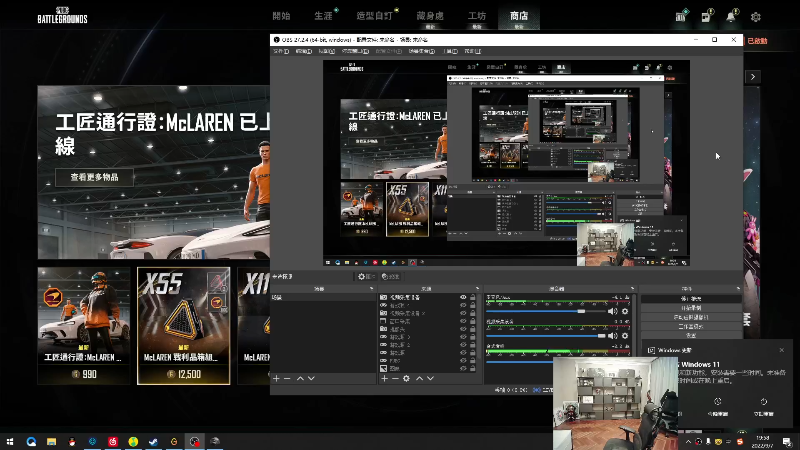800x450 pixels.
Task: Adjust third mixer channel volume slider
Action: [x=519, y=361]
